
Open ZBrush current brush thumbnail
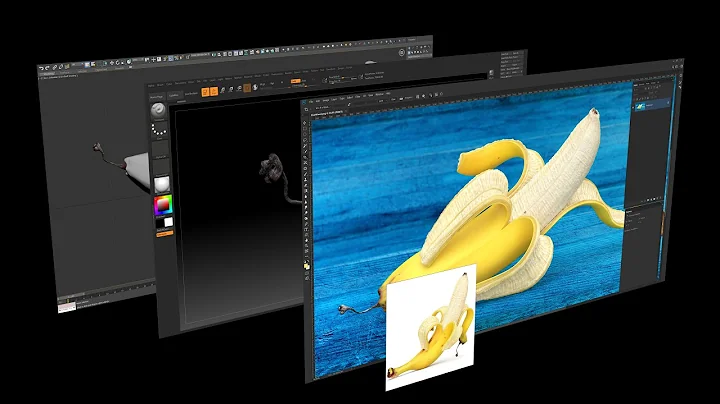click(x=158, y=109)
